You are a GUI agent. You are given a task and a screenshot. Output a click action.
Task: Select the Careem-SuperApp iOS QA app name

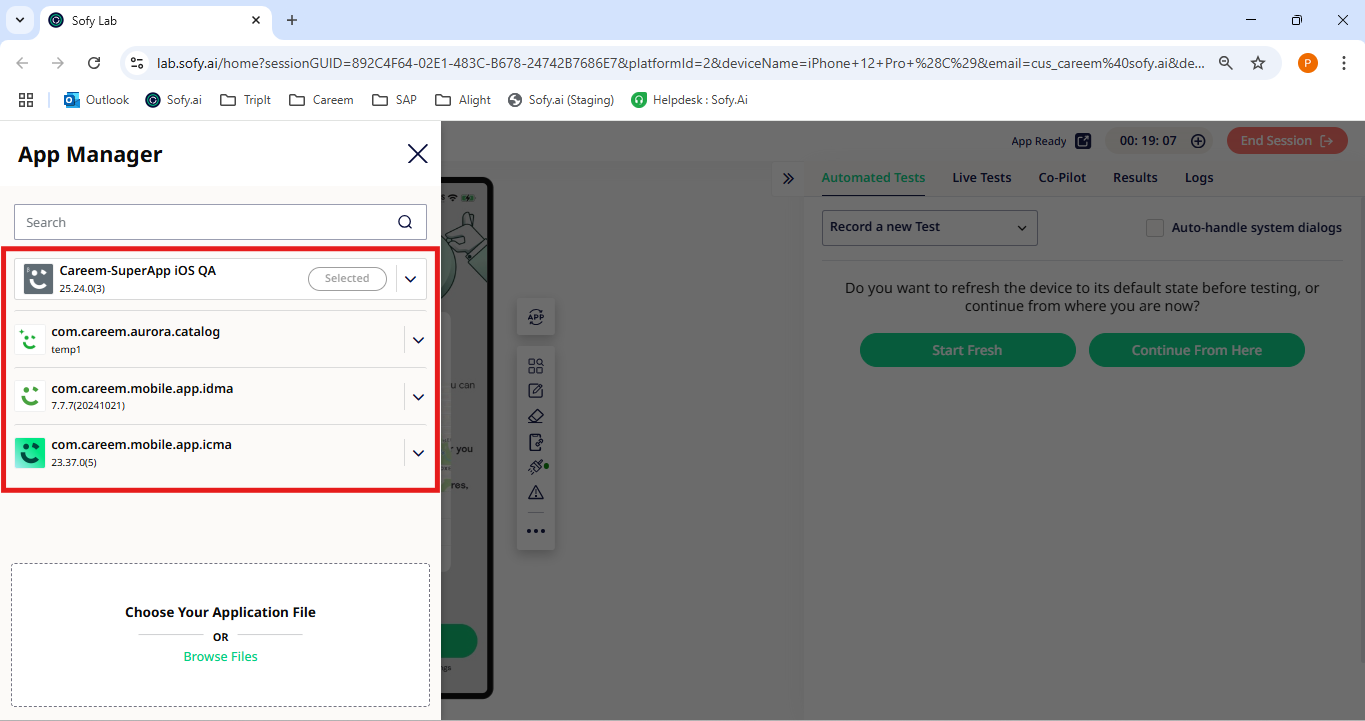[138, 270]
